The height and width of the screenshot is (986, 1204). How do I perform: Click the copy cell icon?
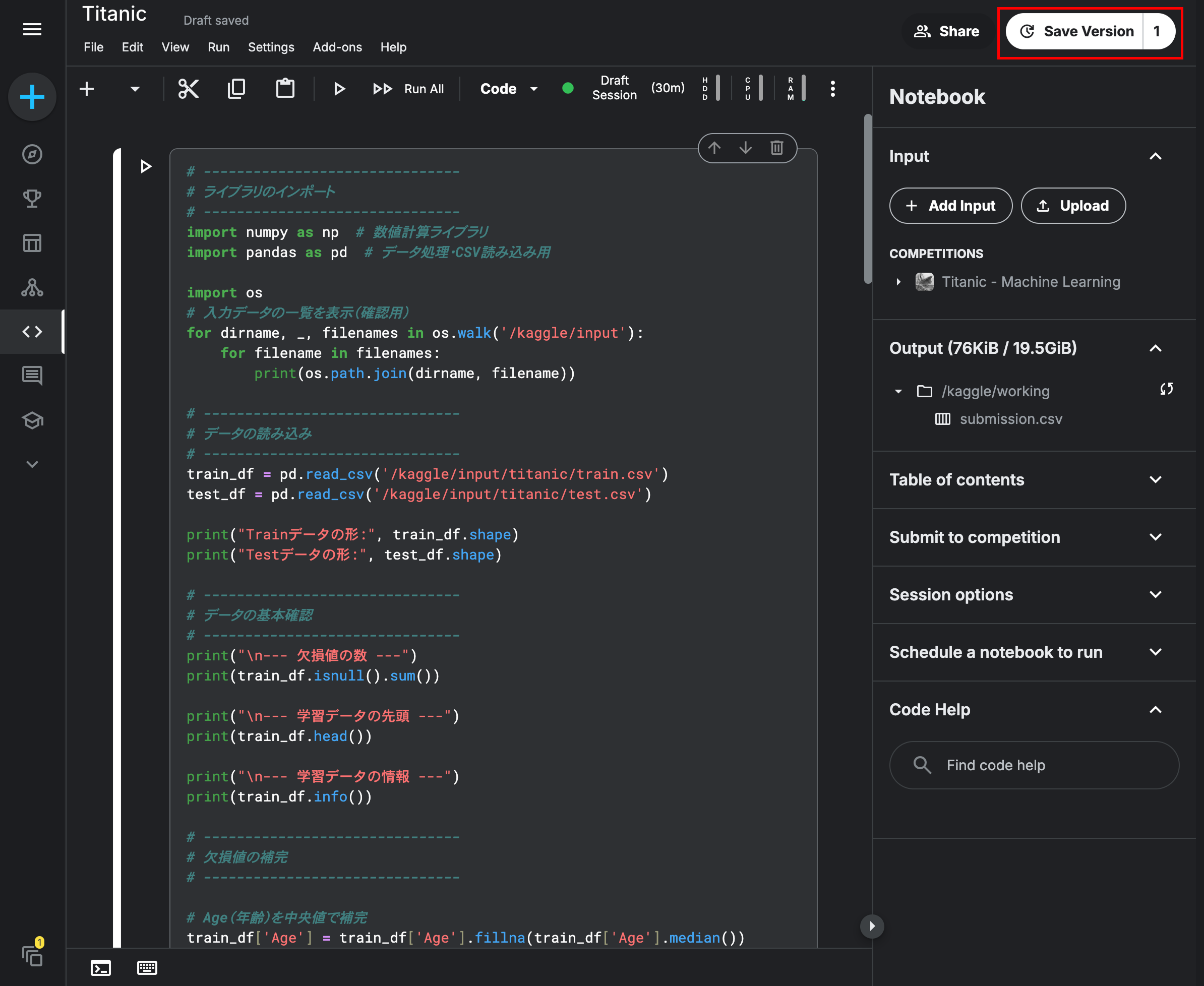[x=236, y=89]
